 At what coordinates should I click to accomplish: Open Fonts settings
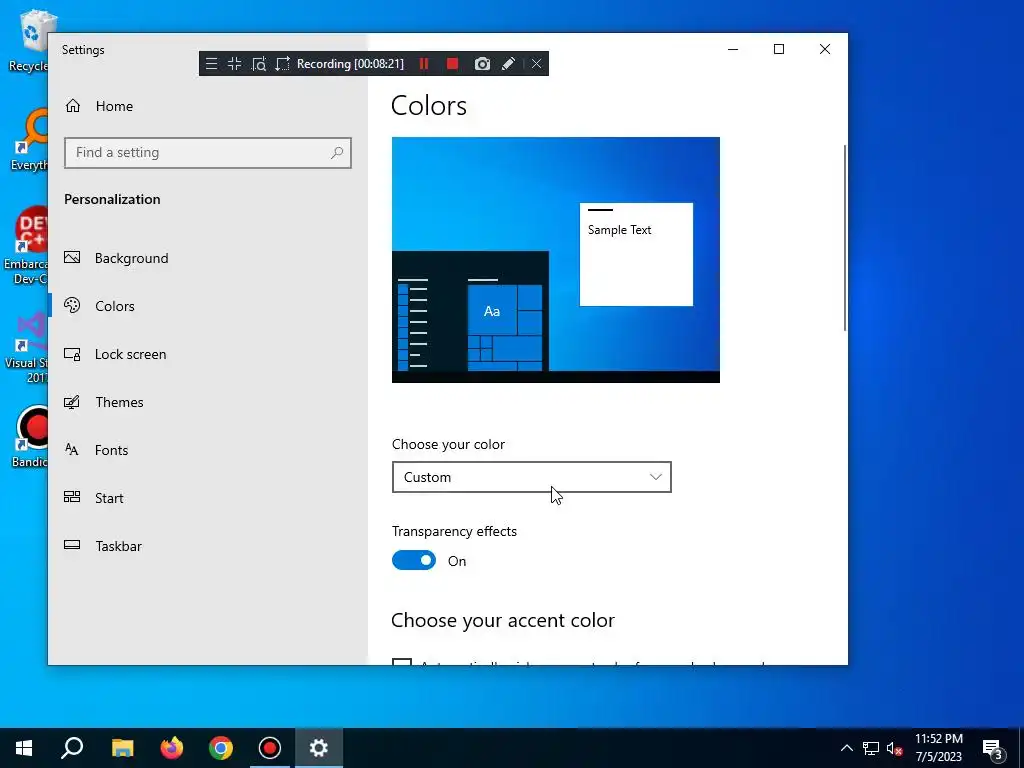pyautogui.click(x=208, y=450)
